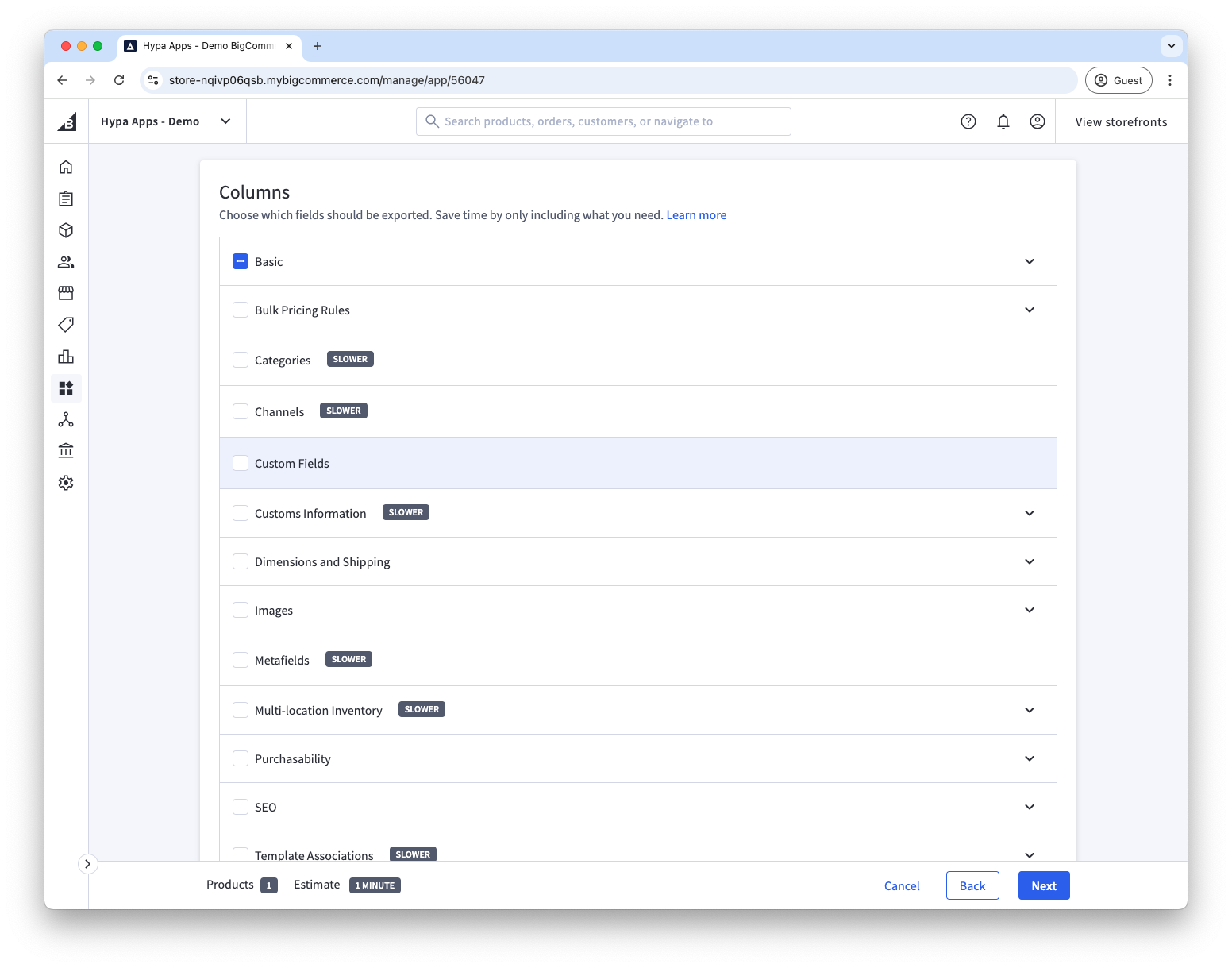
Task: Open the Home dashboard icon
Action: [x=66, y=167]
